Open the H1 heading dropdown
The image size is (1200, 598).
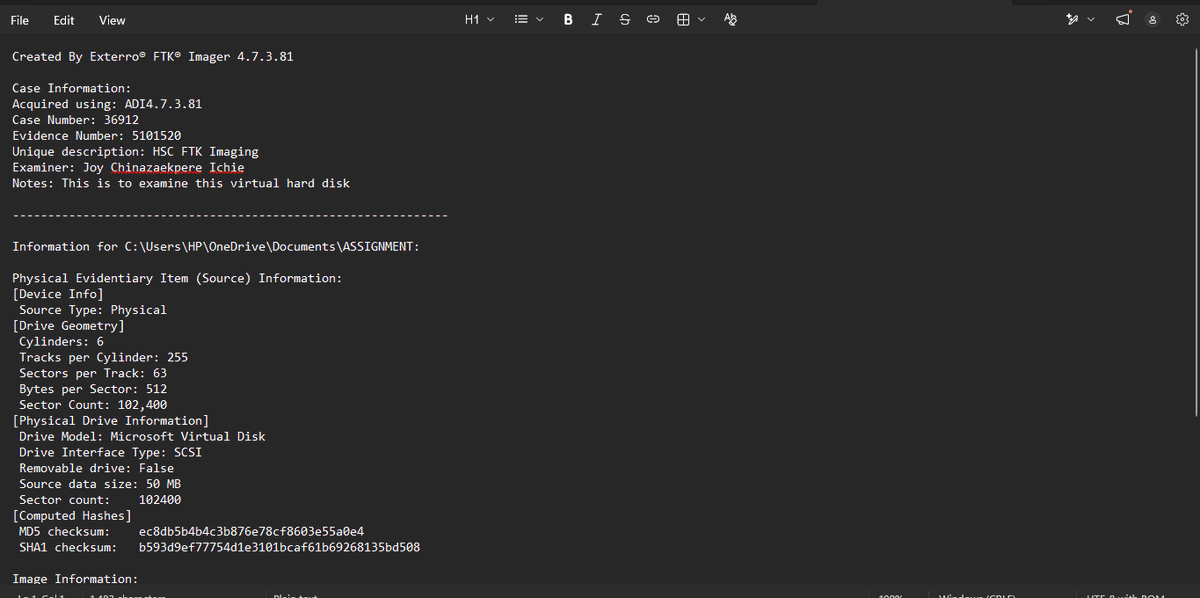point(479,20)
